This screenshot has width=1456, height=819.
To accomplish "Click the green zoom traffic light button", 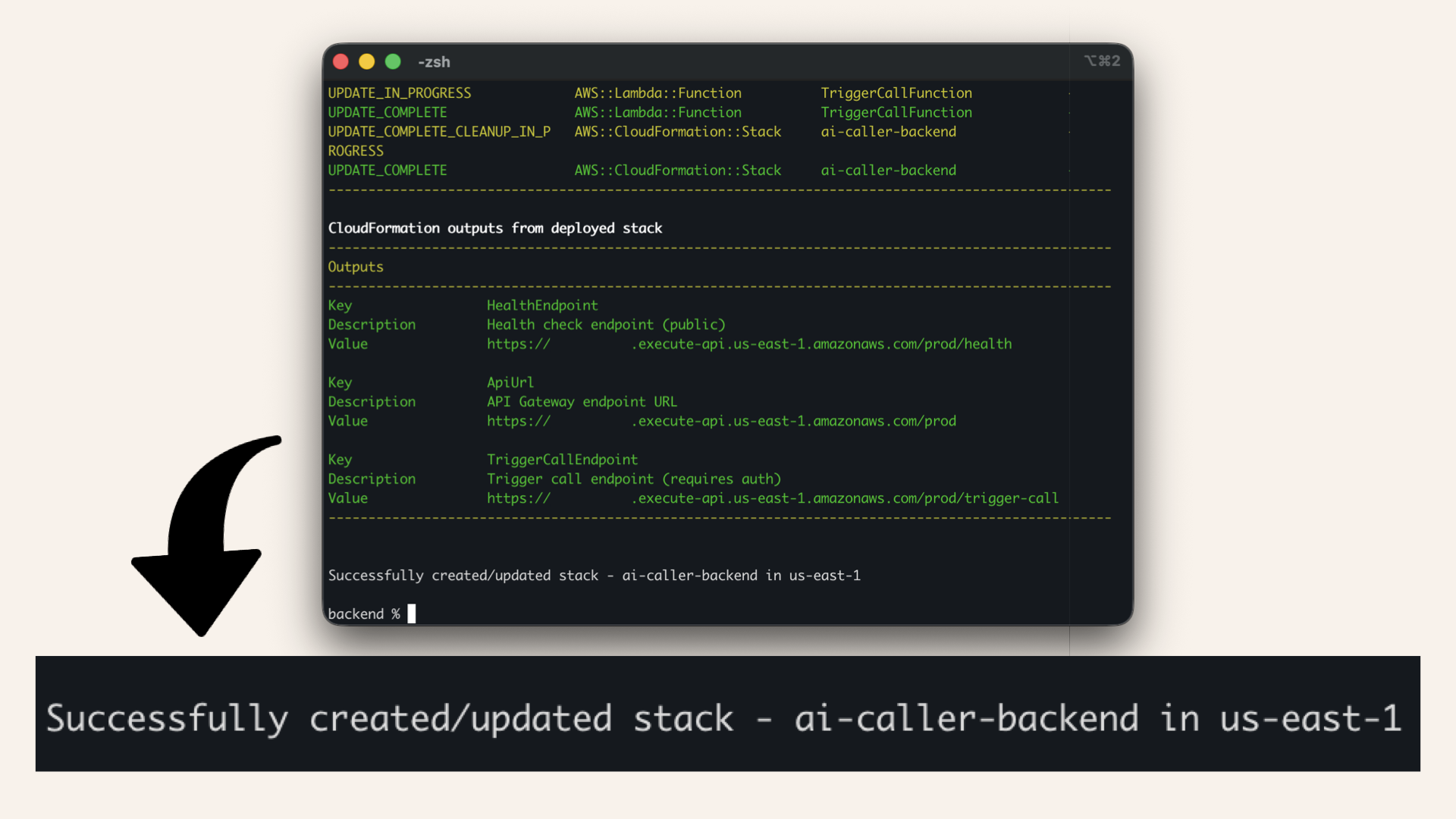I will pos(393,61).
